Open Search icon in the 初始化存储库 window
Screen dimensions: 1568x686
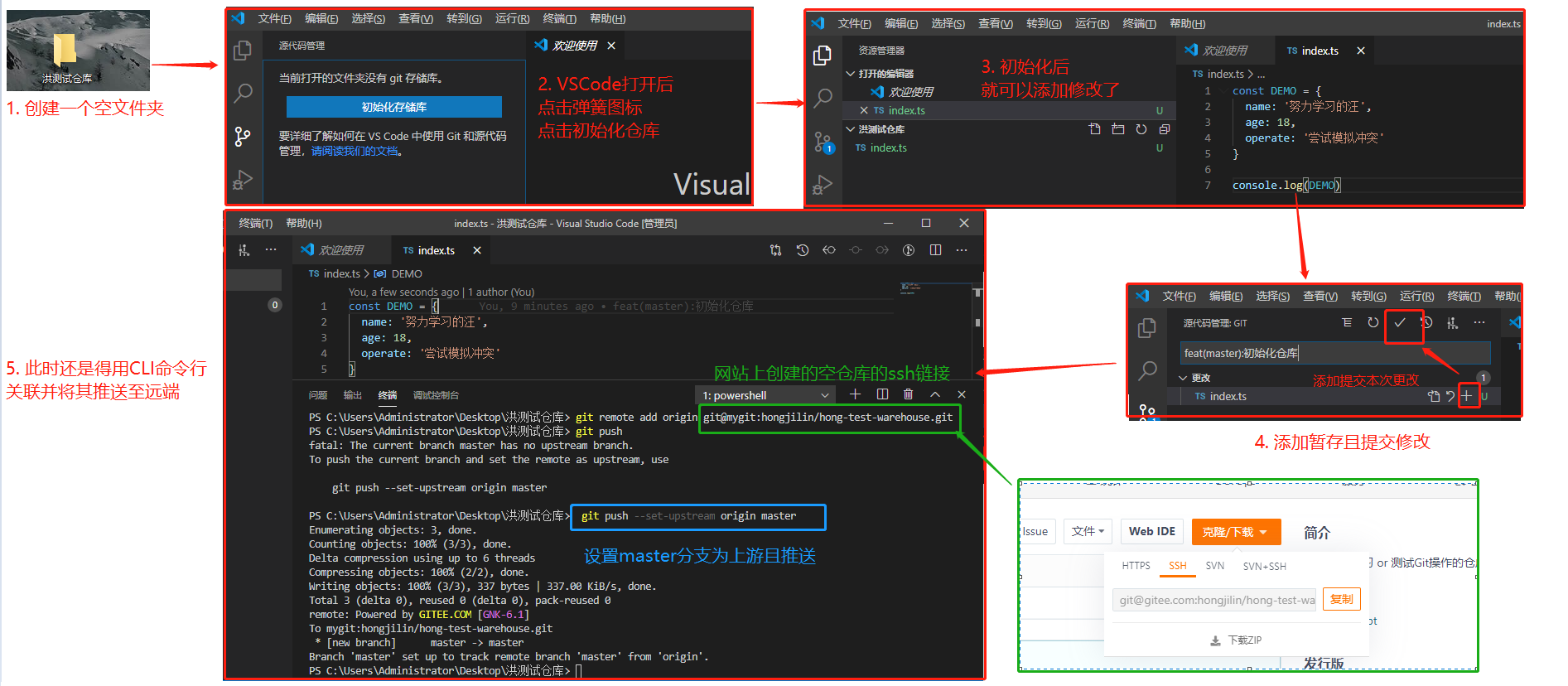pyautogui.click(x=243, y=93)
